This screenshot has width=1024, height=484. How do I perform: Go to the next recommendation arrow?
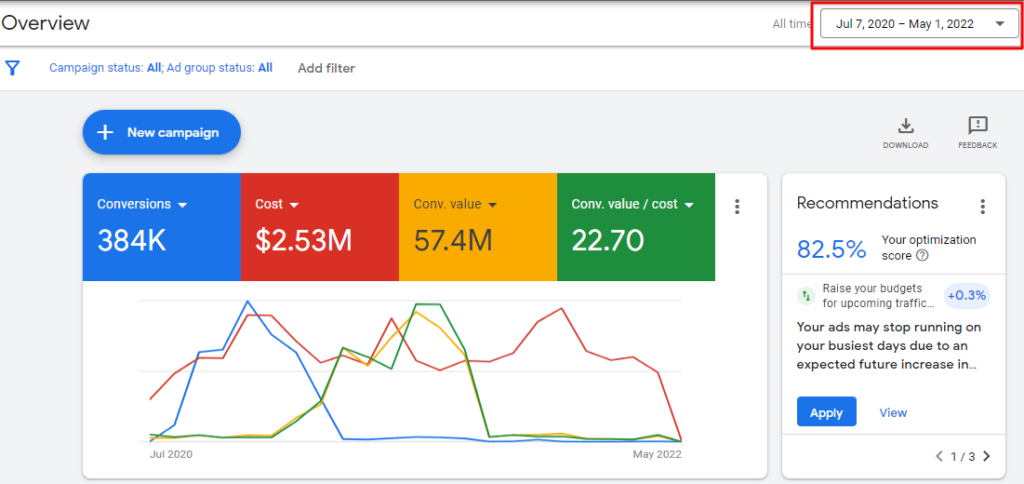(x=987, y=456)
